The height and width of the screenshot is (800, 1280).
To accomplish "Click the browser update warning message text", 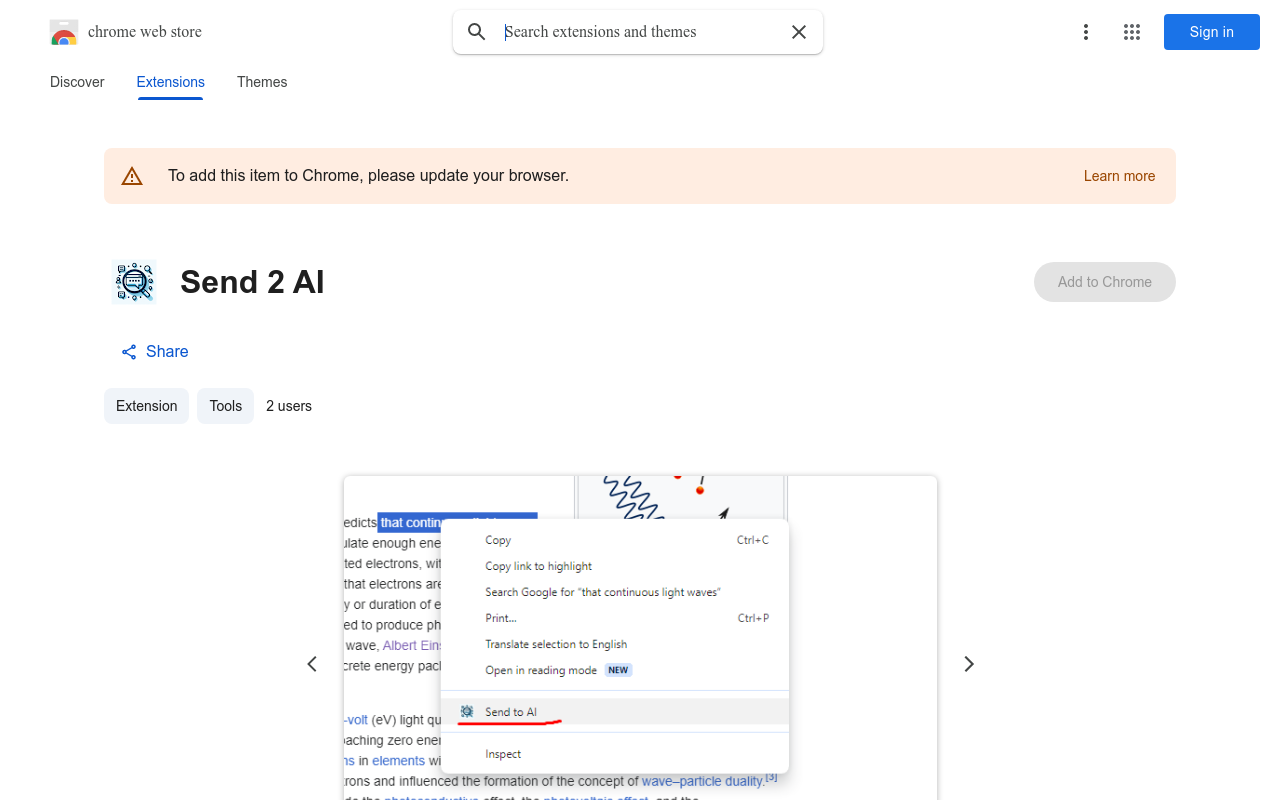I will pos(368,176).
